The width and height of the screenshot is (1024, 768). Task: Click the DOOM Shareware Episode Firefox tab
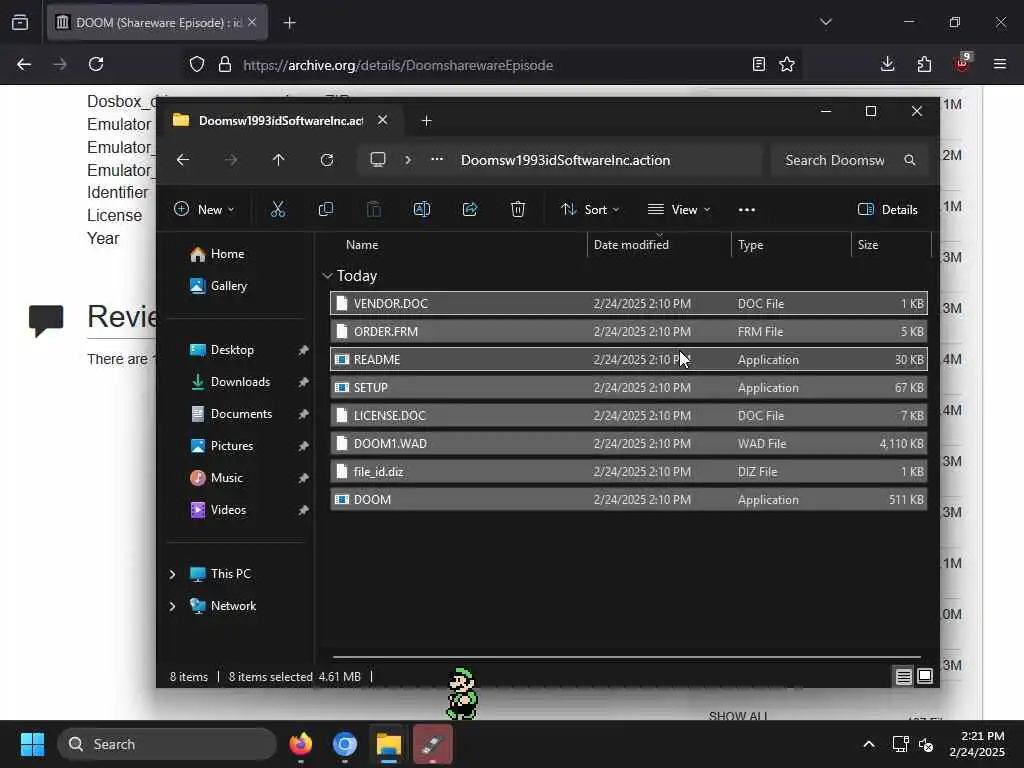coord(157,23)
